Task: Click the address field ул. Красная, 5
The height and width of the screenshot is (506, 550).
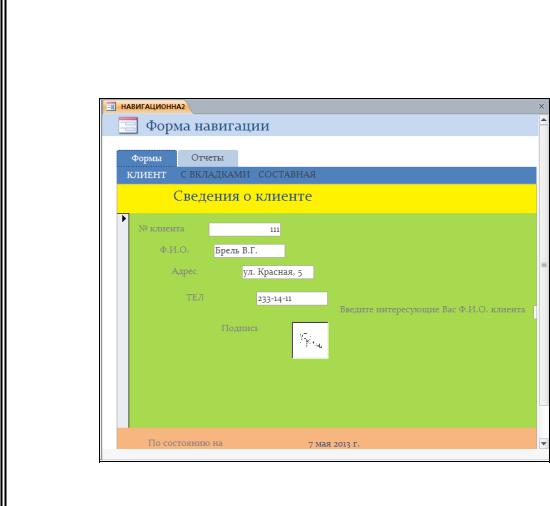Action: click(278, 272)
